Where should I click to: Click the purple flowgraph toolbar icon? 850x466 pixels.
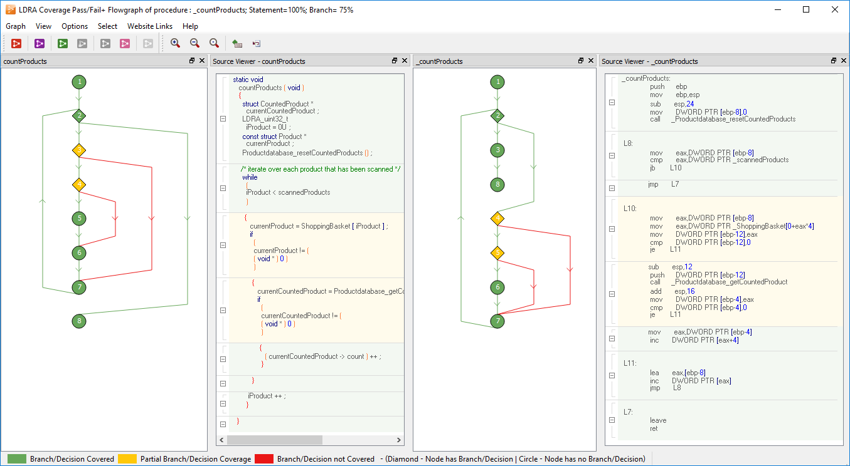coord(39,43)
